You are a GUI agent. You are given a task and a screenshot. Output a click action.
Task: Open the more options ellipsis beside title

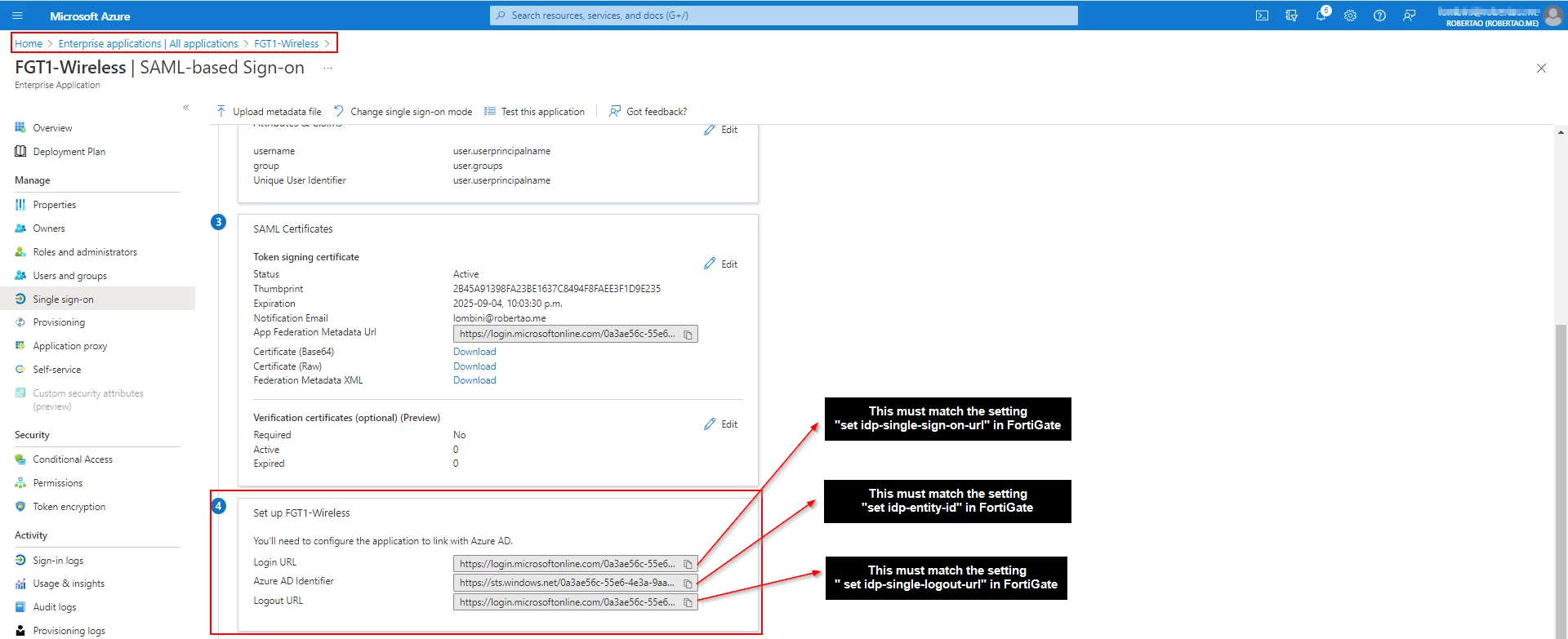[x=327, y=68]
